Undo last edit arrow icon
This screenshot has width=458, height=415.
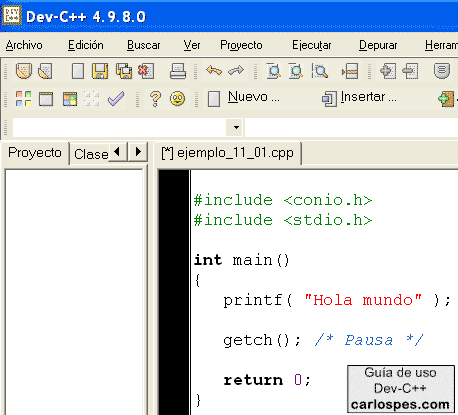pos(214,71)
